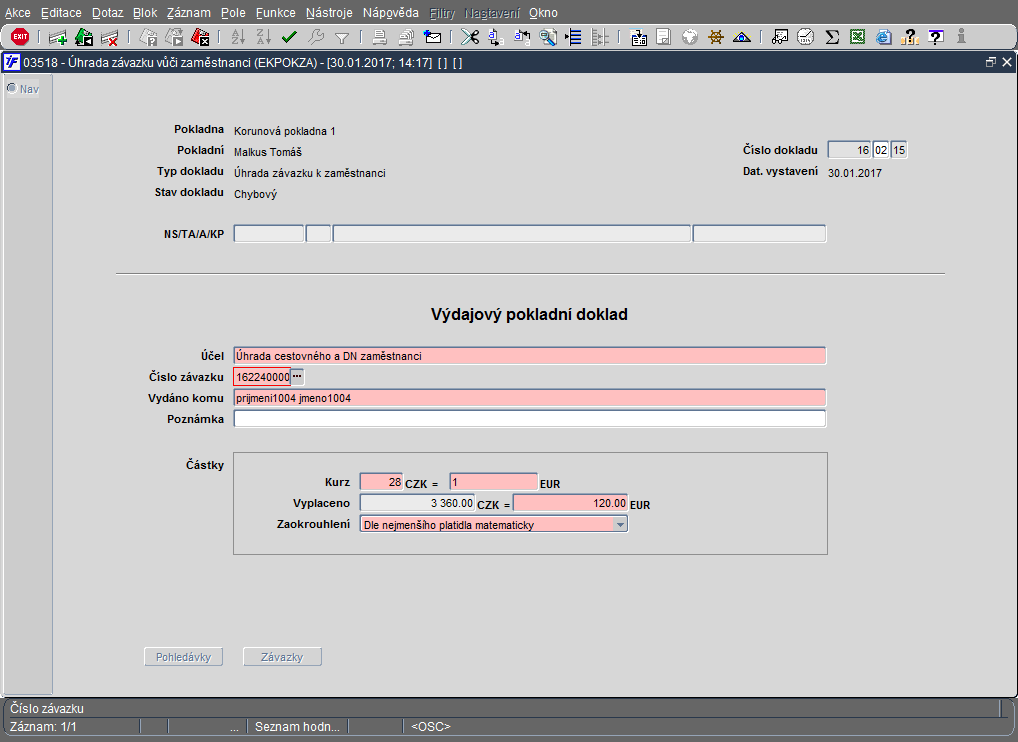Click the magnifier document search icon

(548, 37)
